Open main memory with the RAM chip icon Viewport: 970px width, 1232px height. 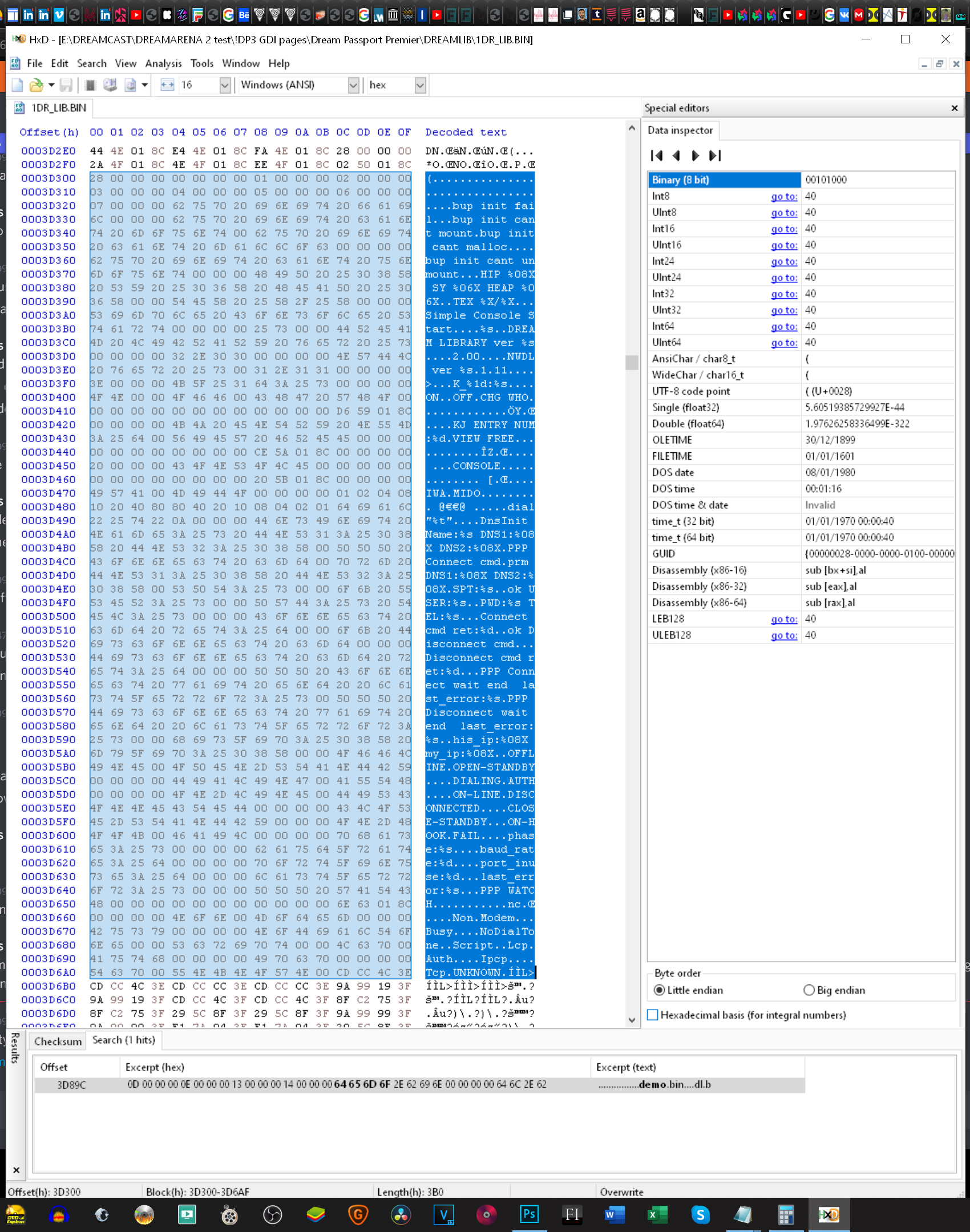[x=90, y=85]
